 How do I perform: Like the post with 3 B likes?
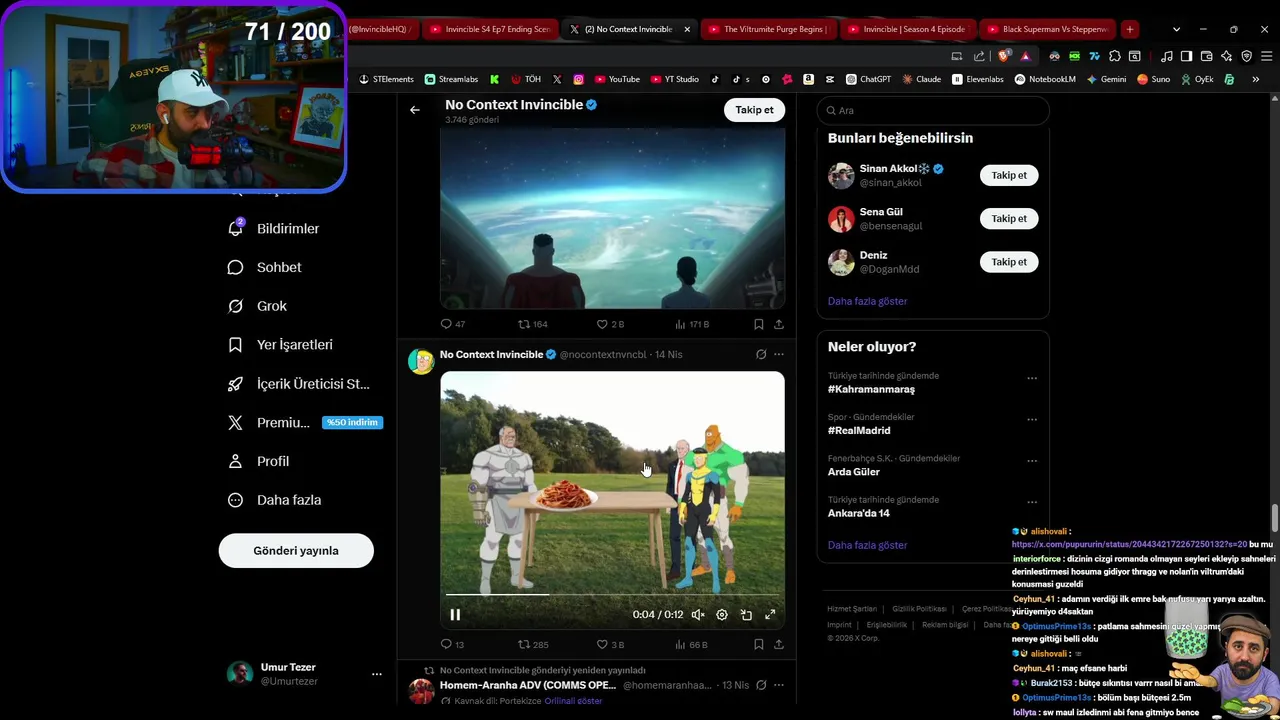(x=610, y=644)
